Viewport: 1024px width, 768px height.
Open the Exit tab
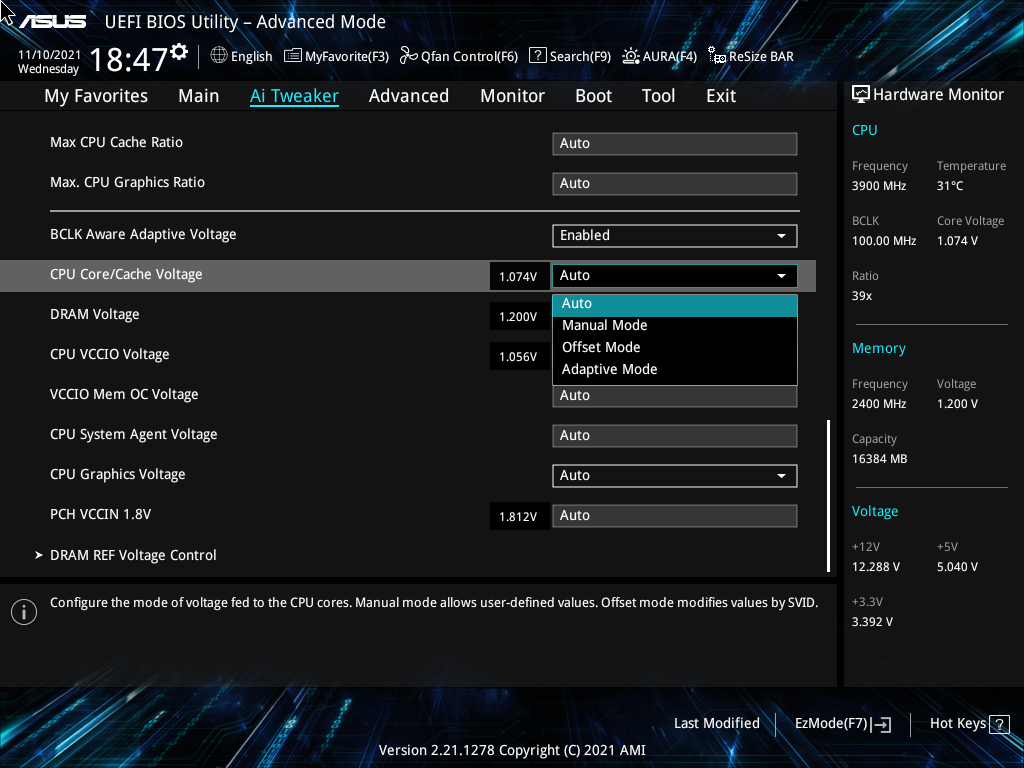[x=721, y=96]
